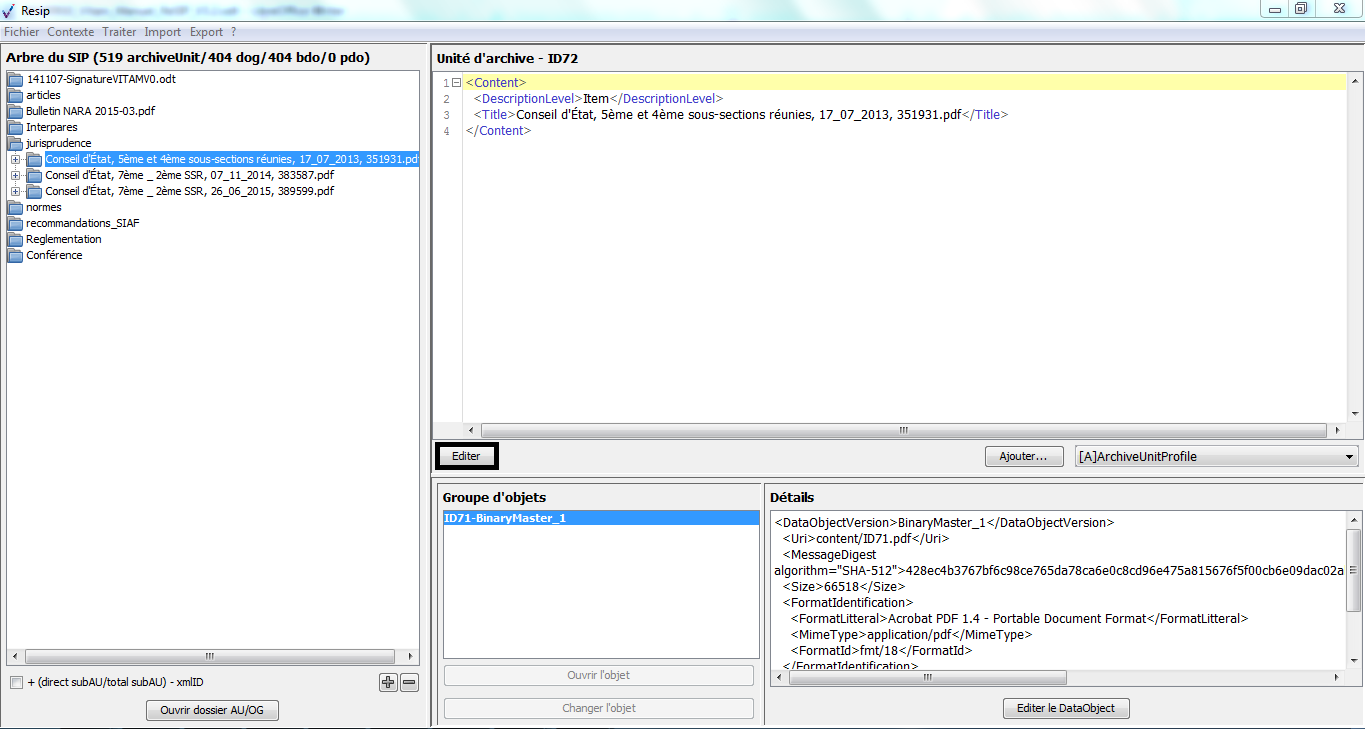This screenshot has width=1365, height=729.
Task: Click the recommandations_SIAF folder icon
Action: [x=15, y=224]
